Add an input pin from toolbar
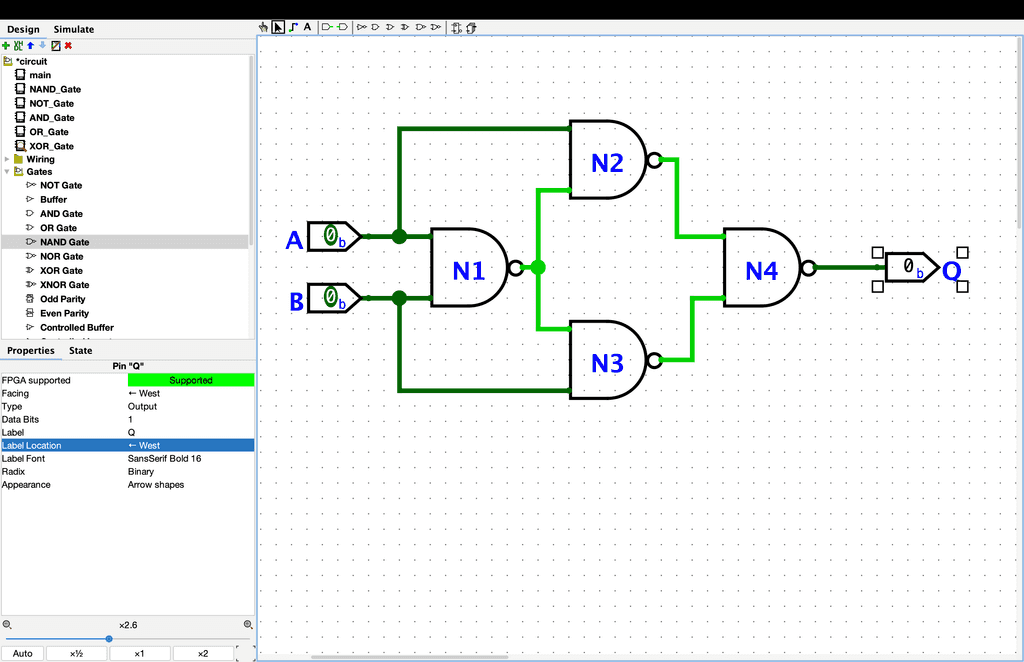This screenshot has width=1024, height=662. point(326,28)
